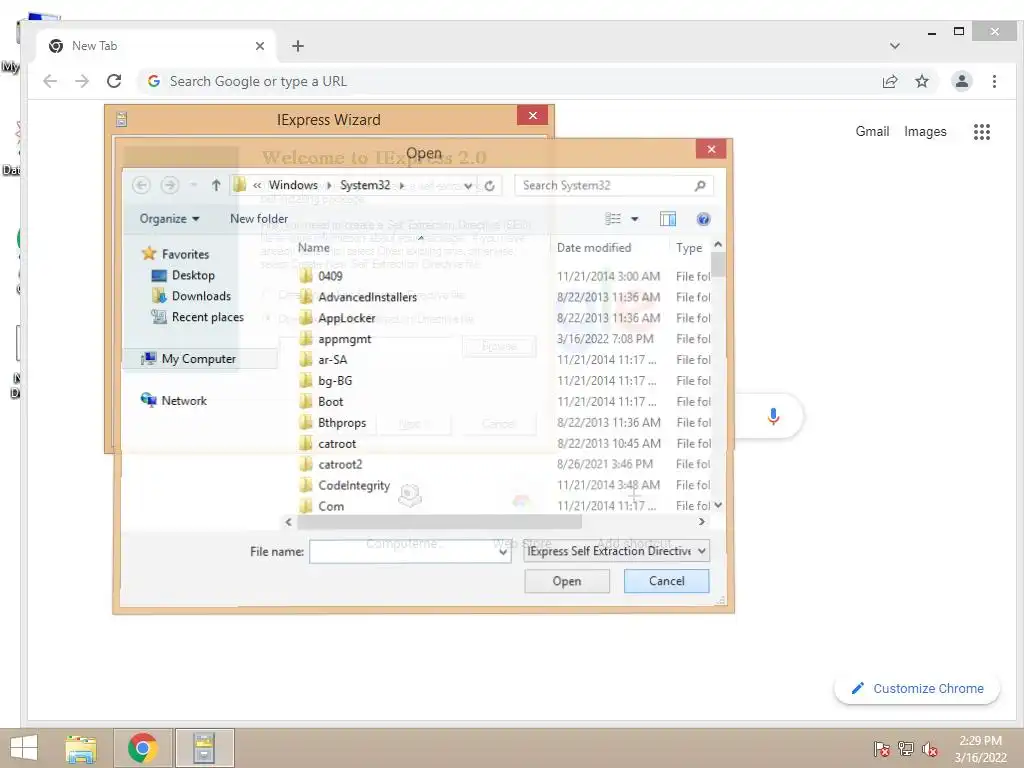Reload the Chrome page

coord(114,81)
